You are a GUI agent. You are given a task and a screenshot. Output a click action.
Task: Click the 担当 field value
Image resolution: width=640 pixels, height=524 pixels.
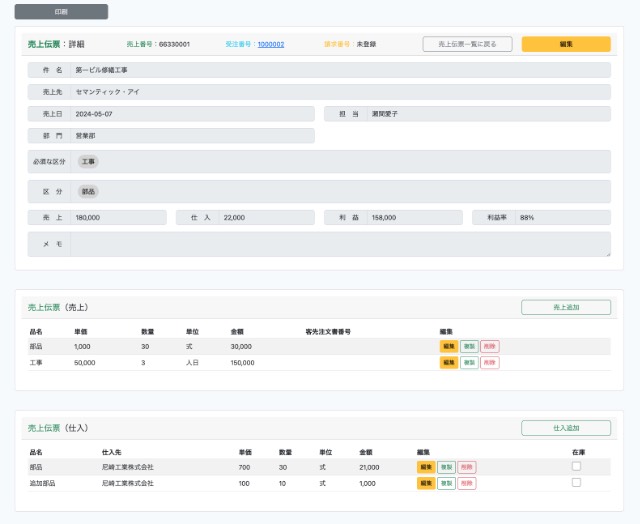(x=489, y=114)
